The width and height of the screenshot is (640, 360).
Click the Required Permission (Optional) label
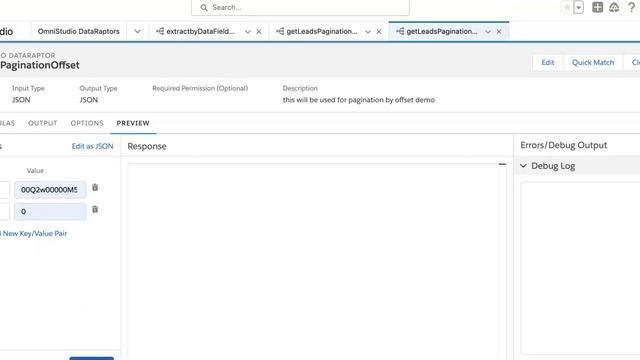click(x=200, y=88)
